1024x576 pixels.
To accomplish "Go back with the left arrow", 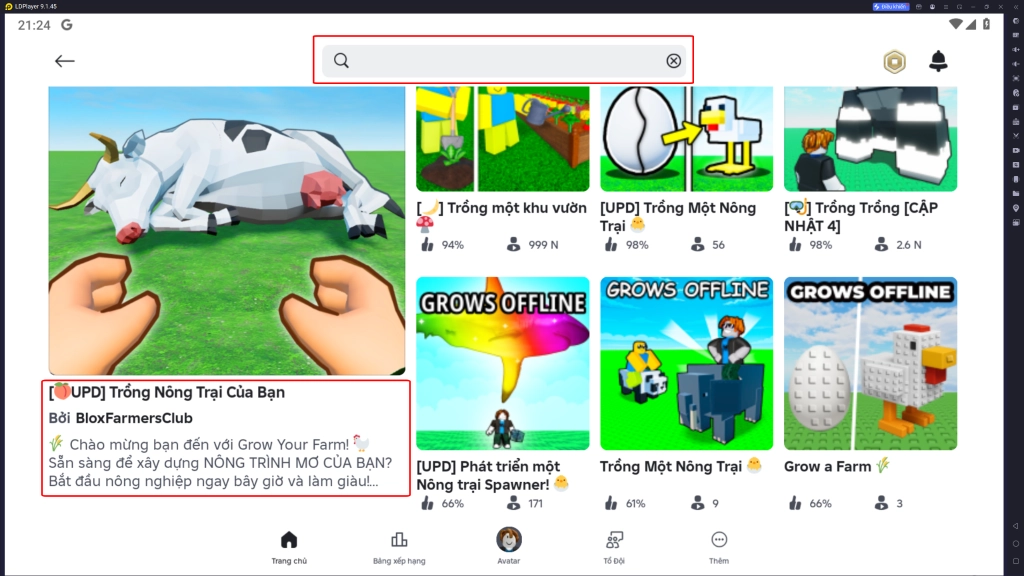I will pos(64,61).
